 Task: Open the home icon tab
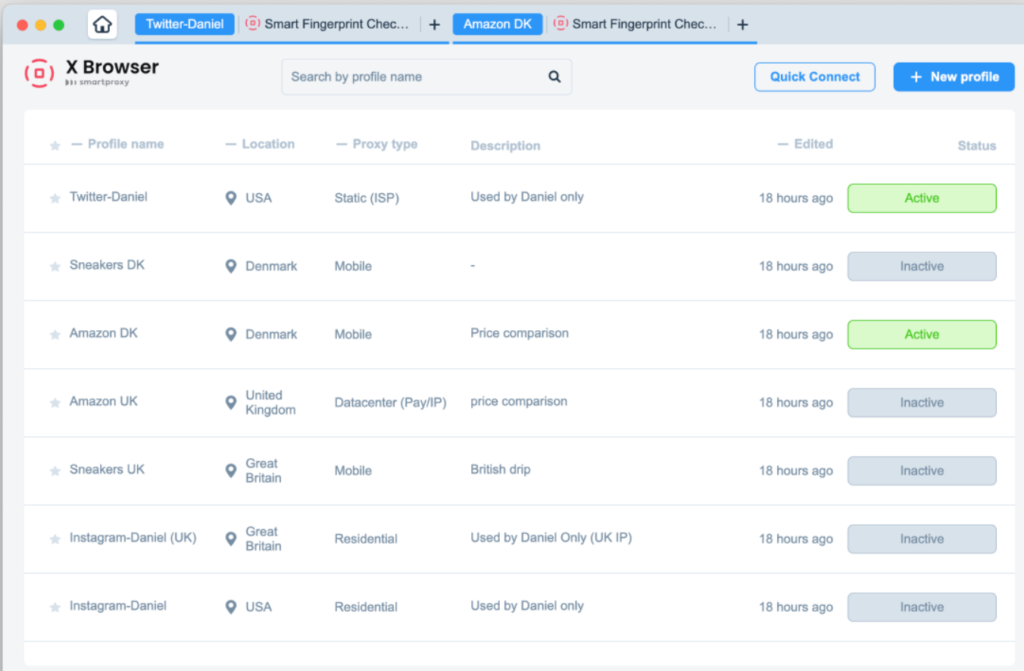tap(102, 25)
